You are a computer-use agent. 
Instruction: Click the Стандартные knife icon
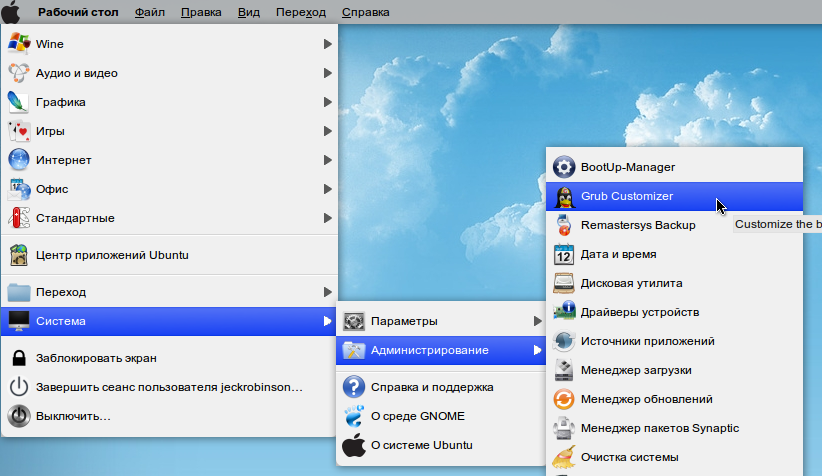pos(19,218)
